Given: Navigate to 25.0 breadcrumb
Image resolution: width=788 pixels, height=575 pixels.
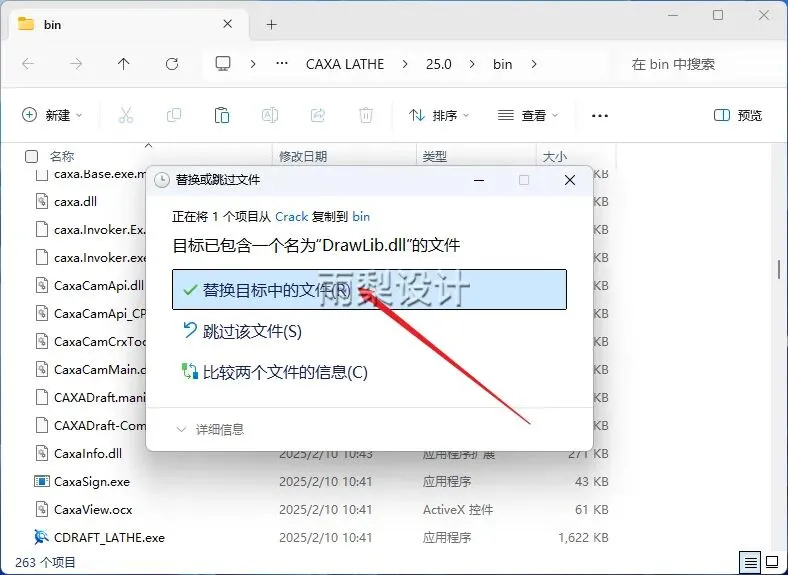Looking at the screenshot, I should click(x=439, y=64).
